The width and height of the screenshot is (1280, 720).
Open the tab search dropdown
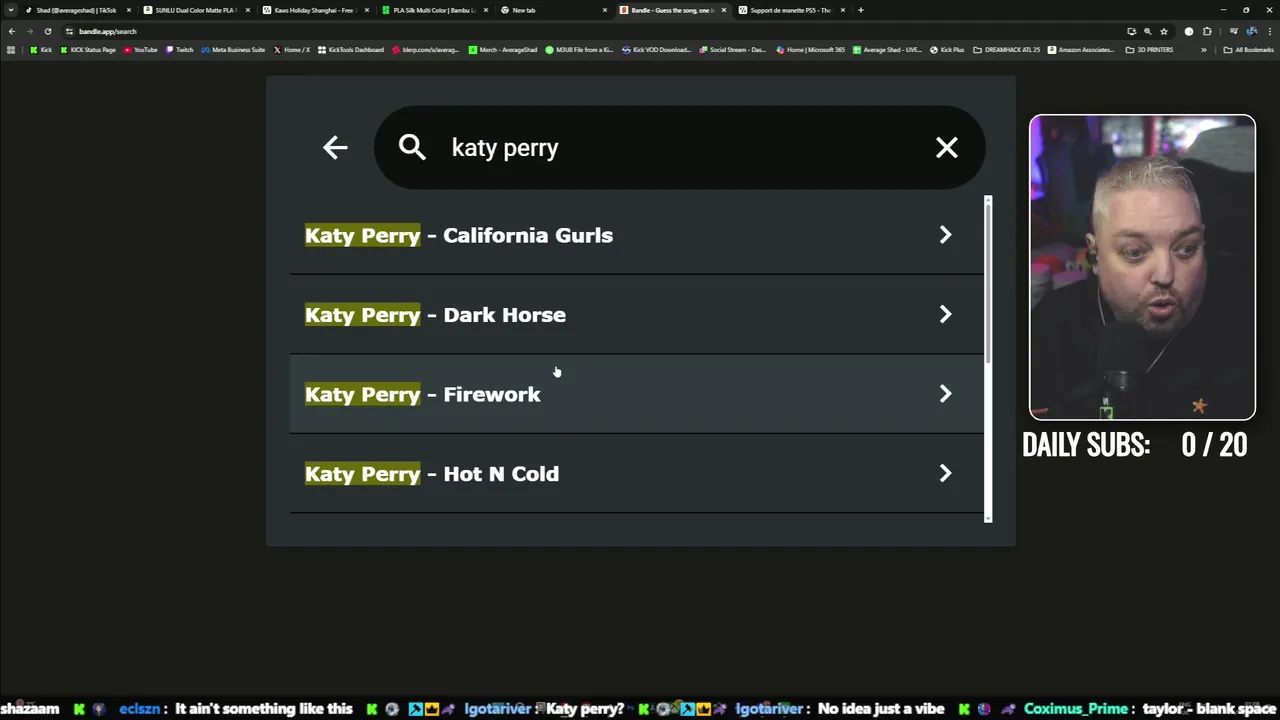tap(10, 10)
